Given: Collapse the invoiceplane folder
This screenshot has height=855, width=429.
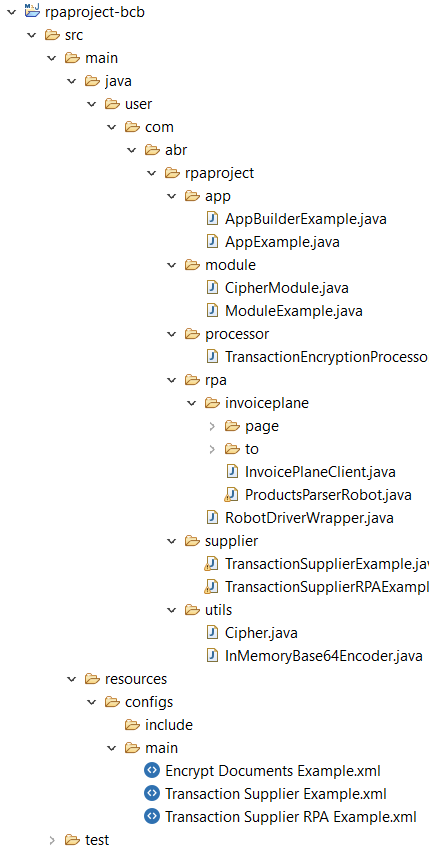Looking at the screenshot, I should 191,403.
